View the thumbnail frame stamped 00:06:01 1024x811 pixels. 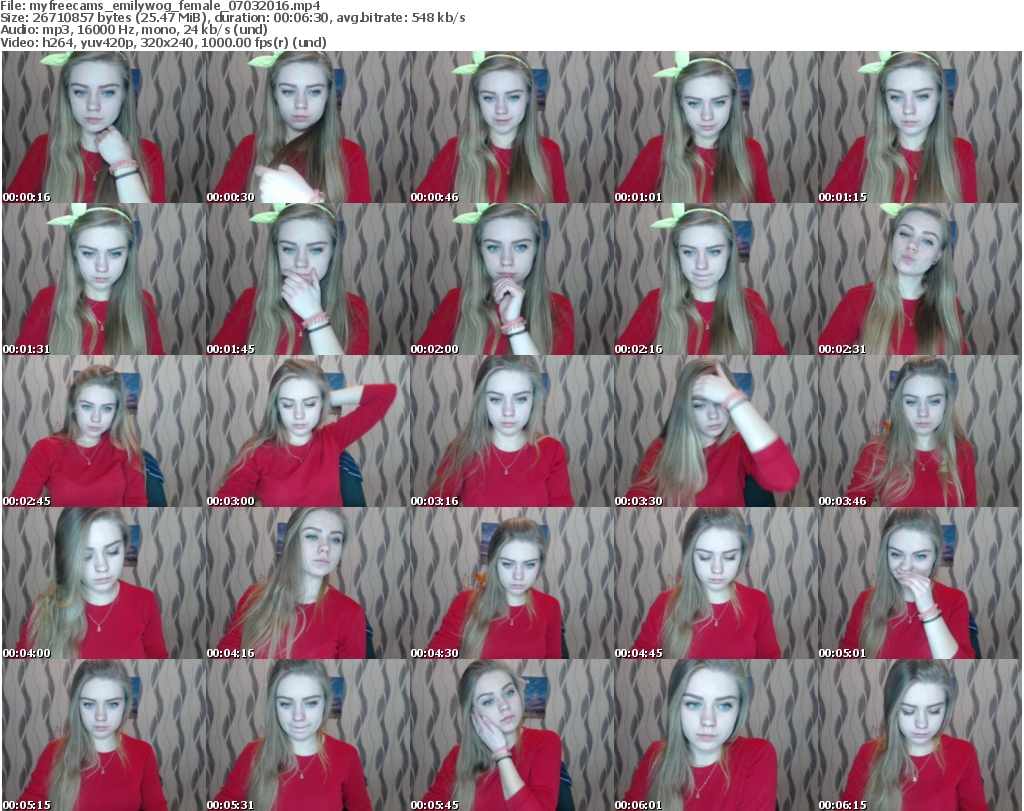click(x=716, y=735)
